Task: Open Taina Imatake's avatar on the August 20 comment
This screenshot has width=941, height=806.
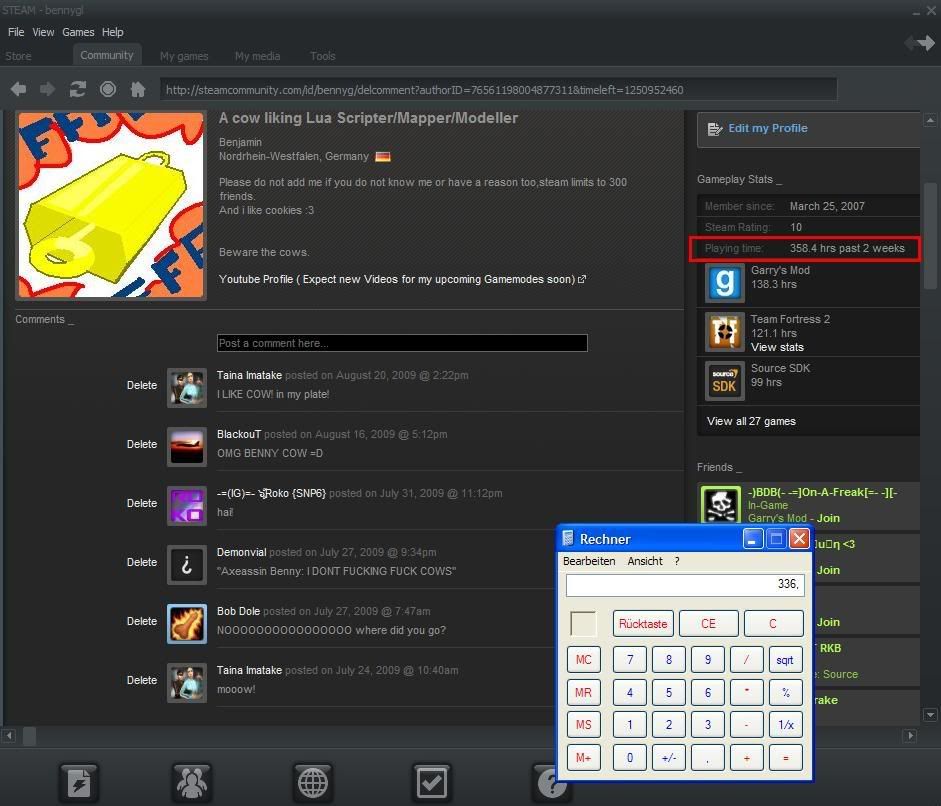Action: 187,388
